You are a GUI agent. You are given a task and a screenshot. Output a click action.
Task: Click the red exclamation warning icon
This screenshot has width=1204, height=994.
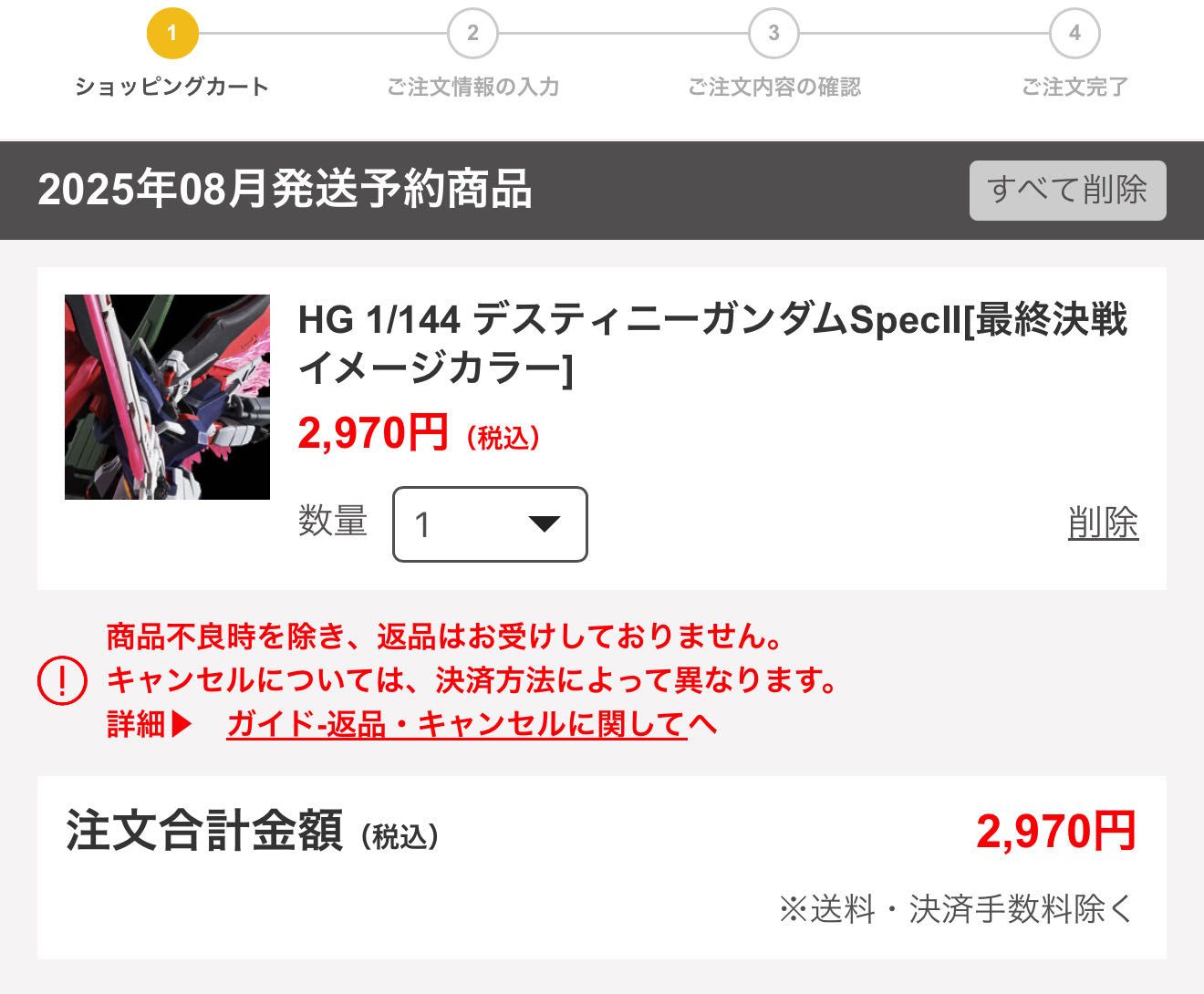click(62, 680)
